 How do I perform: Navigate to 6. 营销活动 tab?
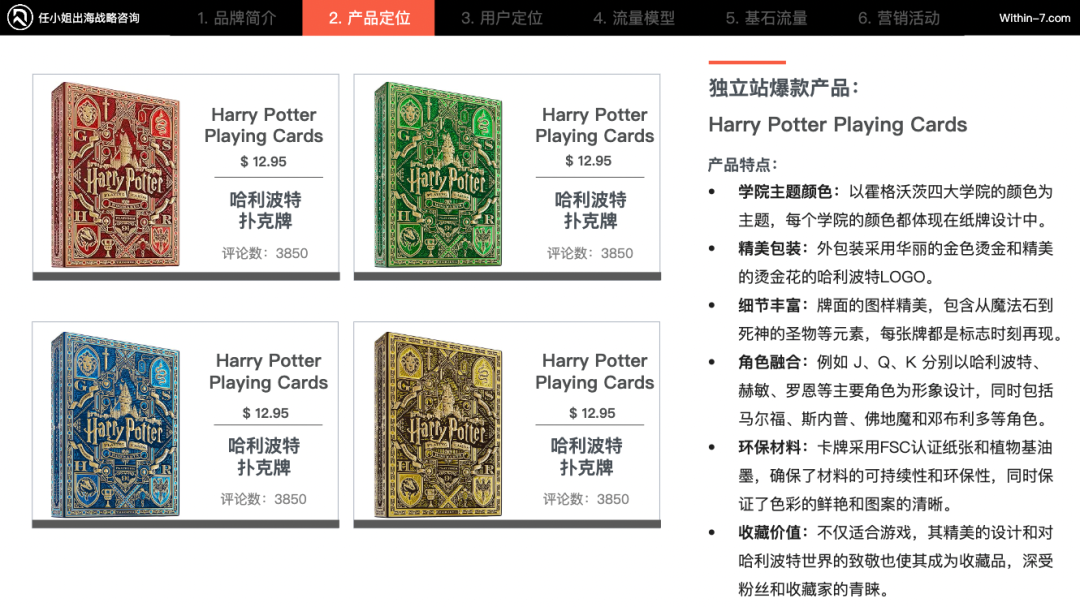[x=898, y=18]
